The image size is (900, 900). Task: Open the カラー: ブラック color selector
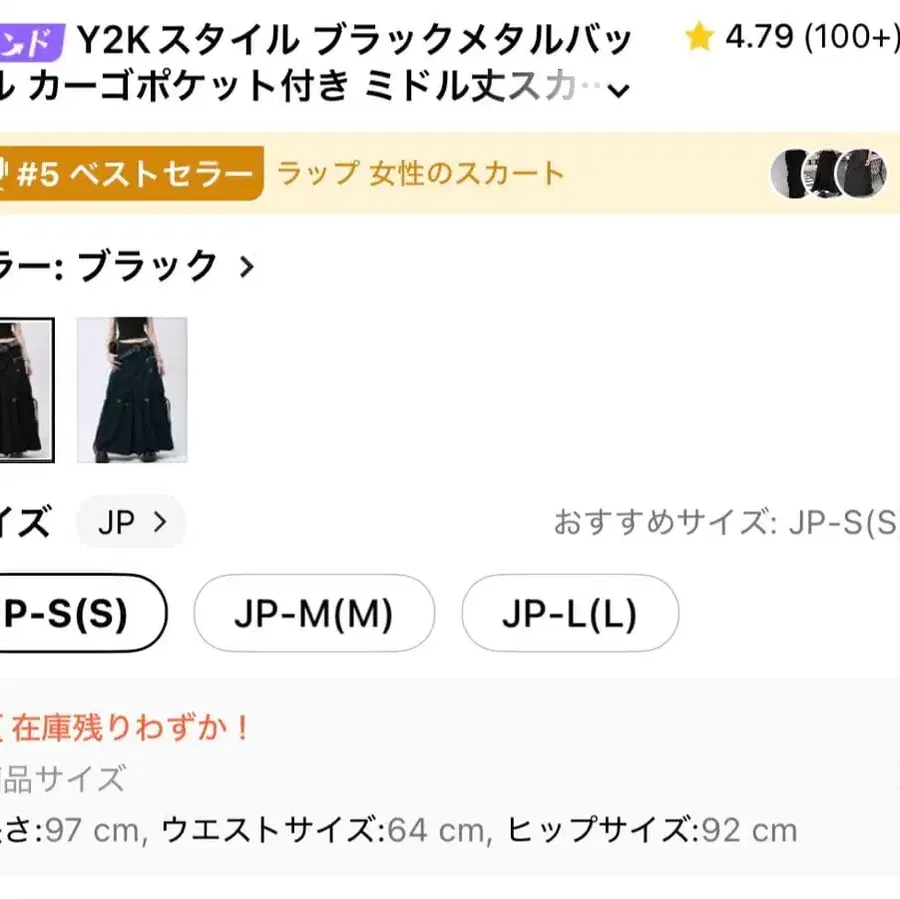[120, 267]
